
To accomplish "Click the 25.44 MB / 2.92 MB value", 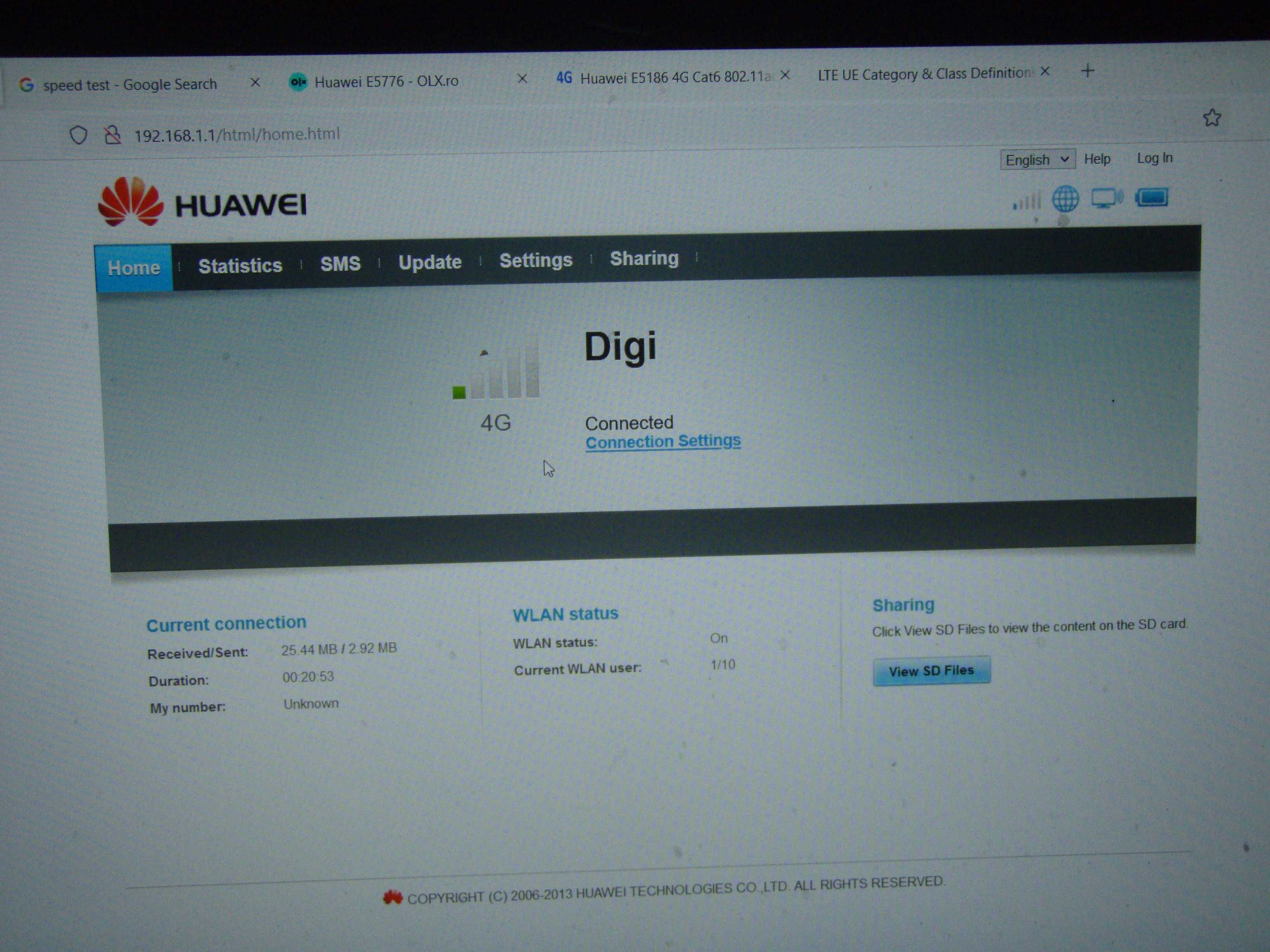I will pyautogui.click(x=339, y=649).
